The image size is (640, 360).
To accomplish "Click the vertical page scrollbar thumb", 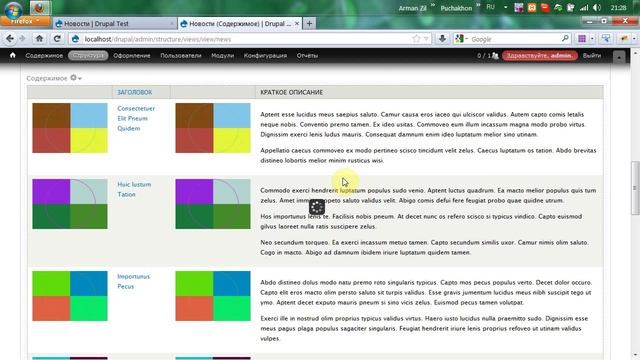I will click(x=635, y=188).
